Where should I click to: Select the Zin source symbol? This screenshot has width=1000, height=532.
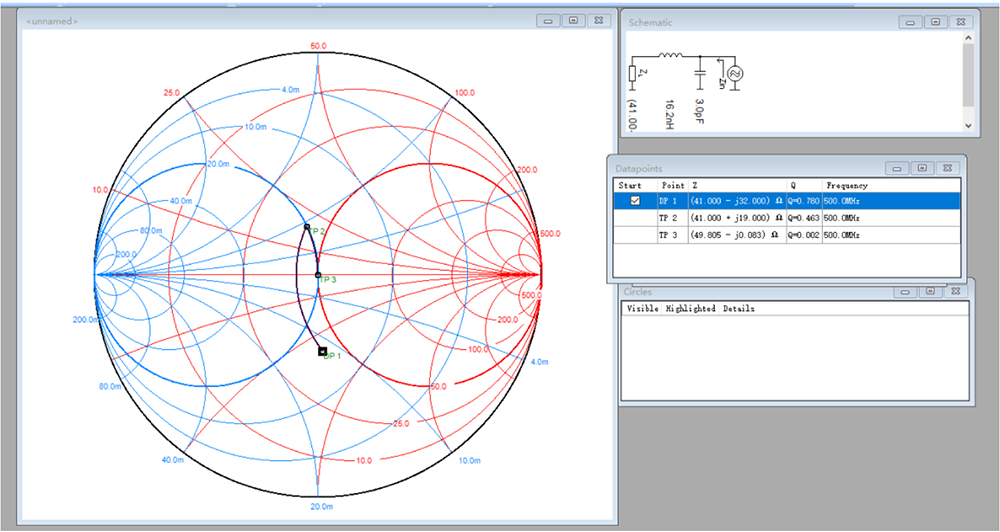coord(736,74)
